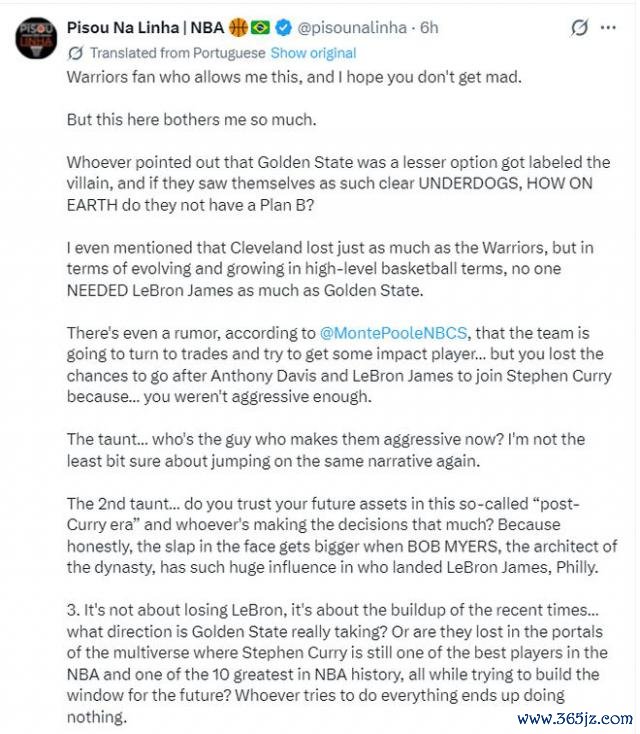Click 'Show original' to view Portuguese text
This screenshot has width=640, height=734.
(x=313, y=53)
